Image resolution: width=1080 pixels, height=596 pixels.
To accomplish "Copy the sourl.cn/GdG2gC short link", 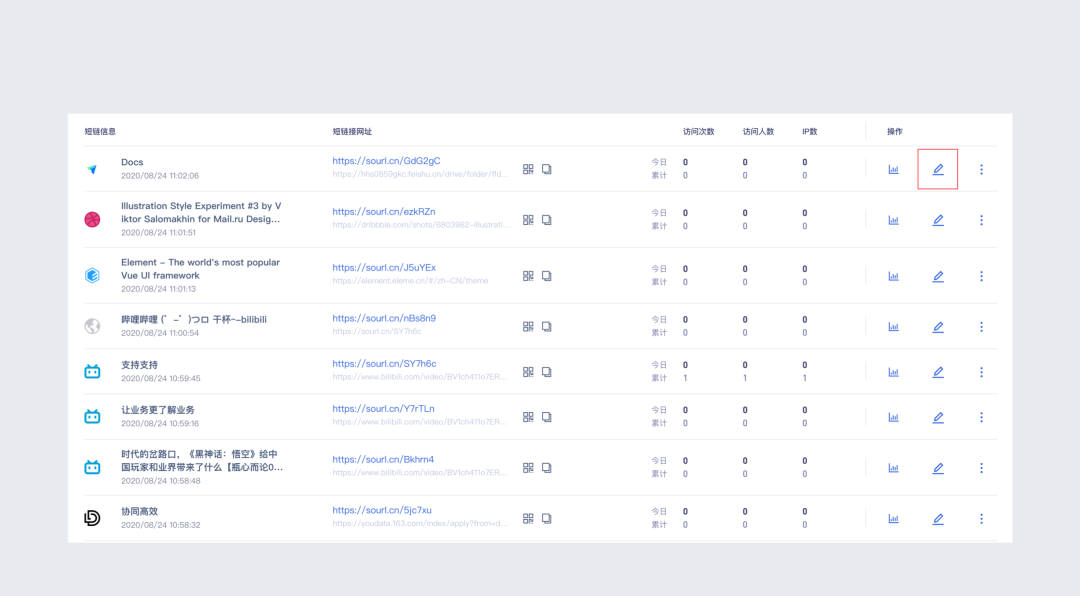I will (547, 169).
